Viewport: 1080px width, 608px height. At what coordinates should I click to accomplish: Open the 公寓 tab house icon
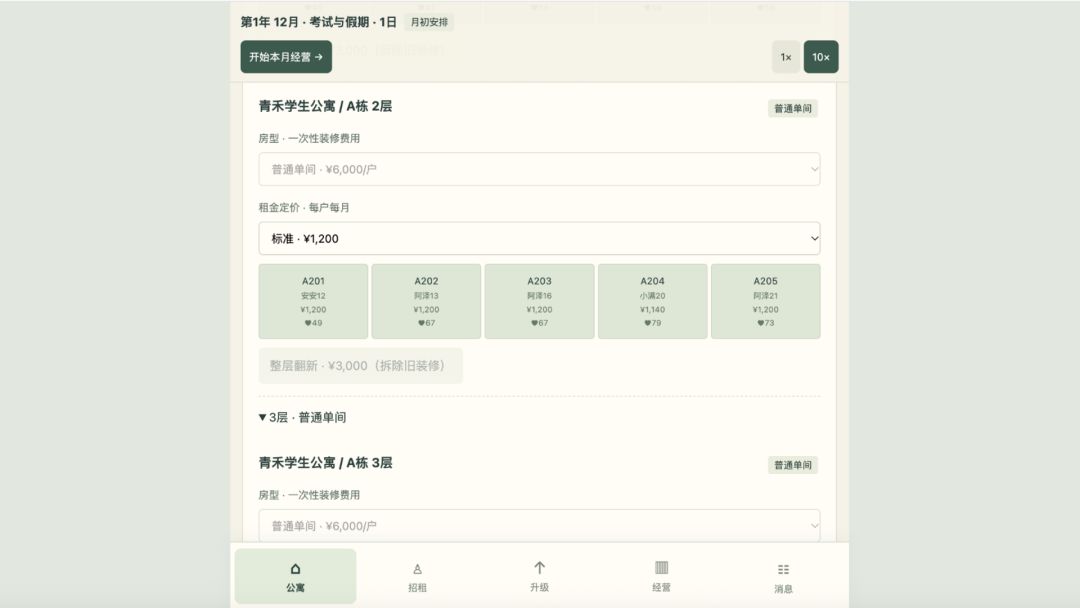pos(295,569)
